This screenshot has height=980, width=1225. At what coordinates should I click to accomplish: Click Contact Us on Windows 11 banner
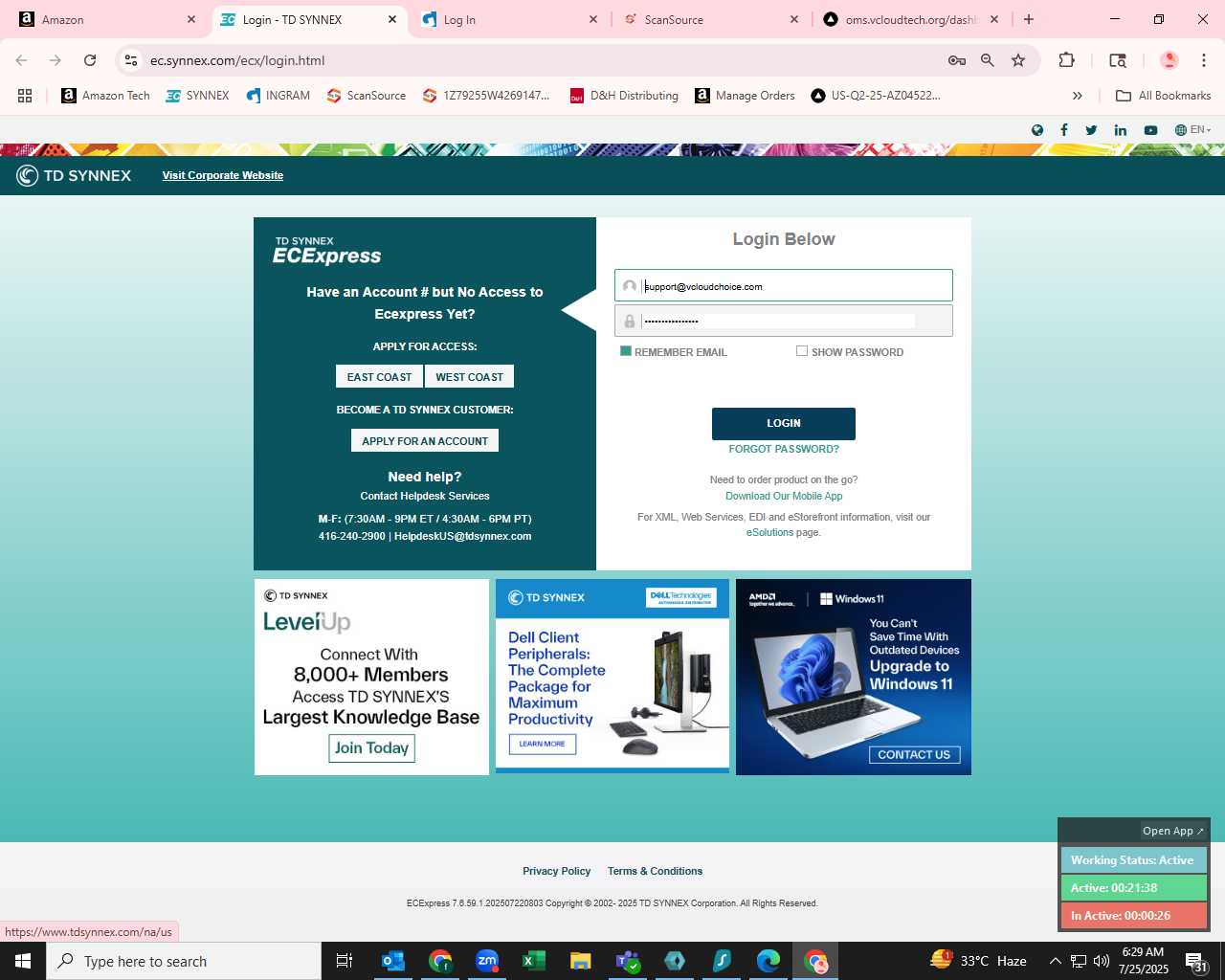(914, 754)
